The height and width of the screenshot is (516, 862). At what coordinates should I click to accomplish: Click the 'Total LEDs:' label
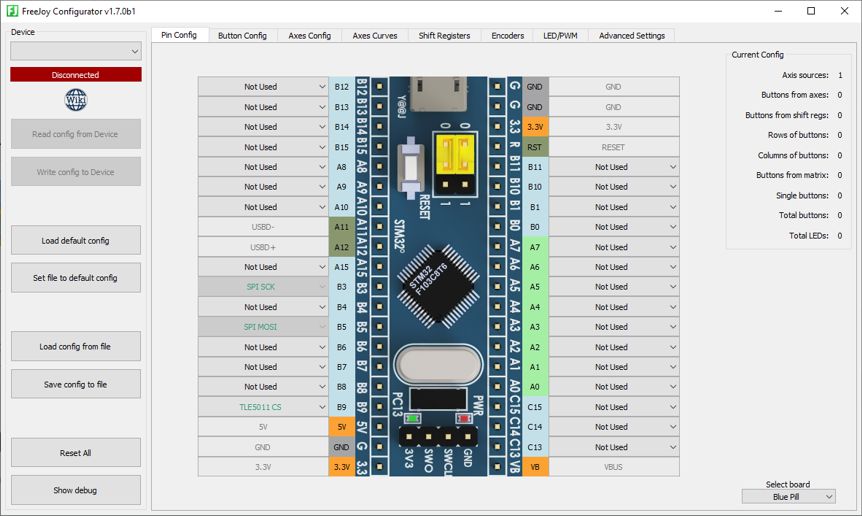pyautogui.click(x=809, y=236)
